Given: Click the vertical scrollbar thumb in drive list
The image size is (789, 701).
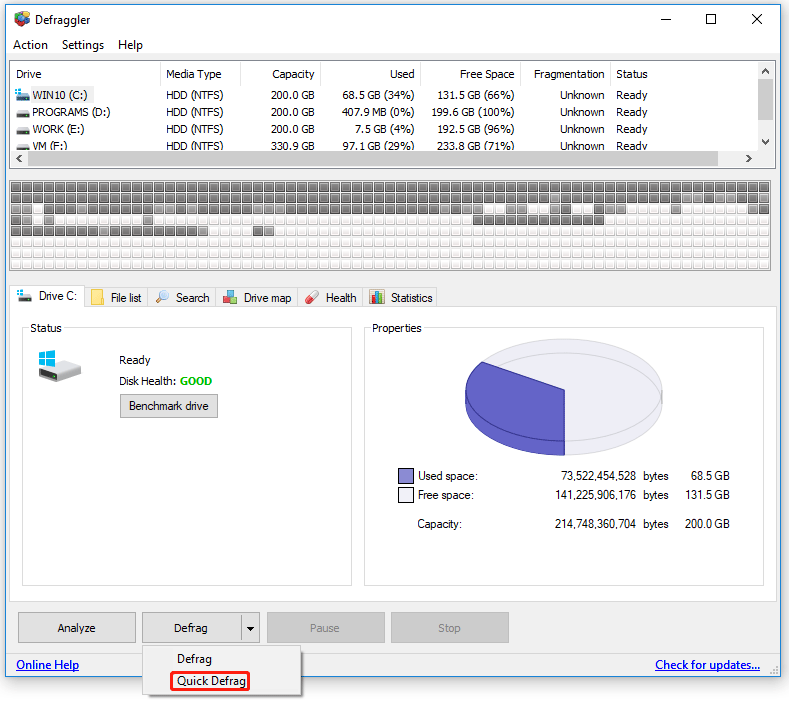Looking at the screenshot, I should pyautogui.click(x=765, y=99).
